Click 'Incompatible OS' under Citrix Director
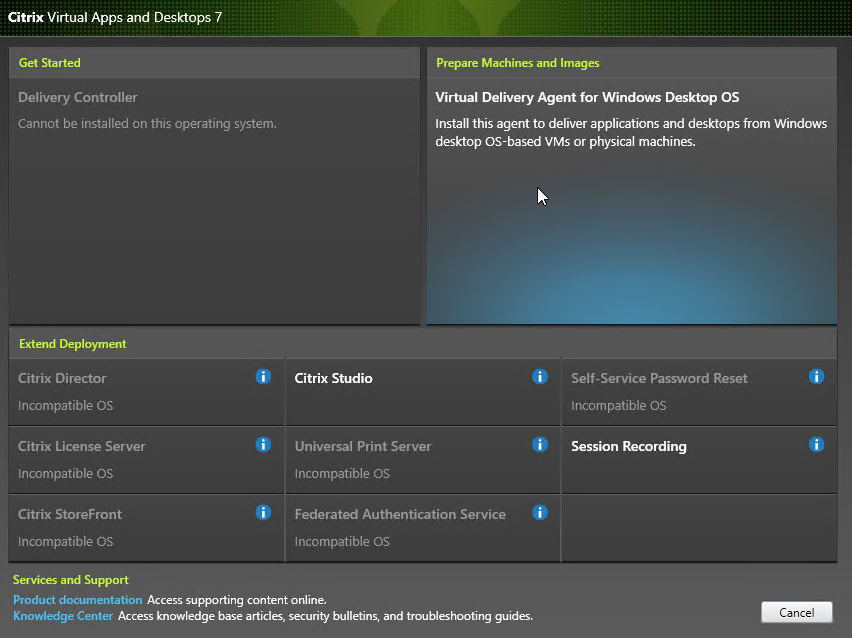 [x=65, y=405]
